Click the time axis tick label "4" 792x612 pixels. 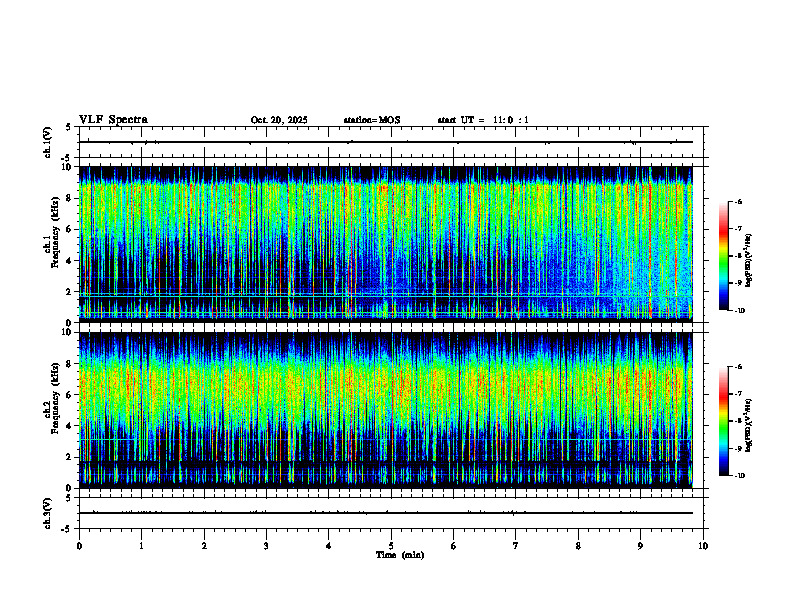tap(329, 546)
